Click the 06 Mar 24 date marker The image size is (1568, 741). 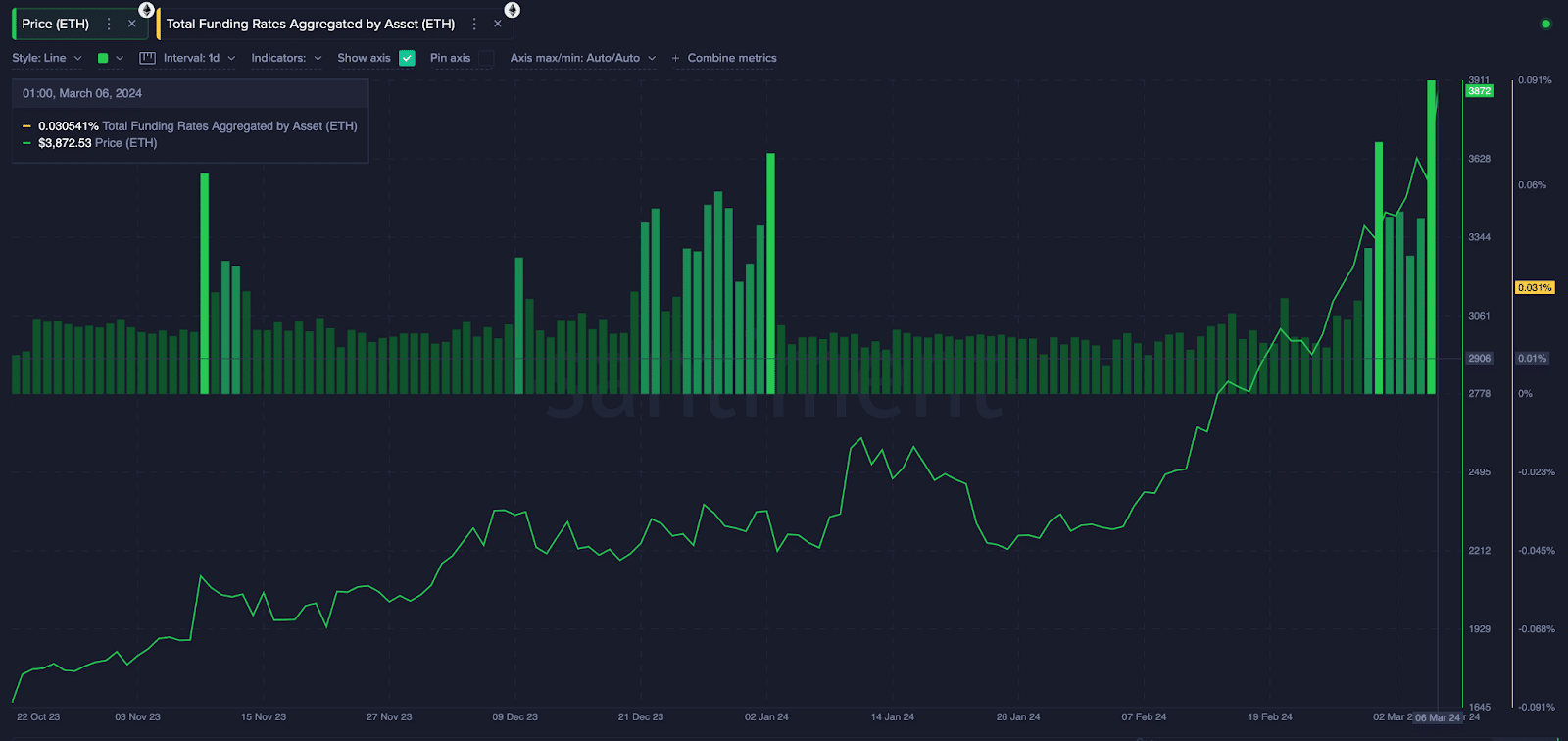pyautogui.click(x=1437, y=717)
